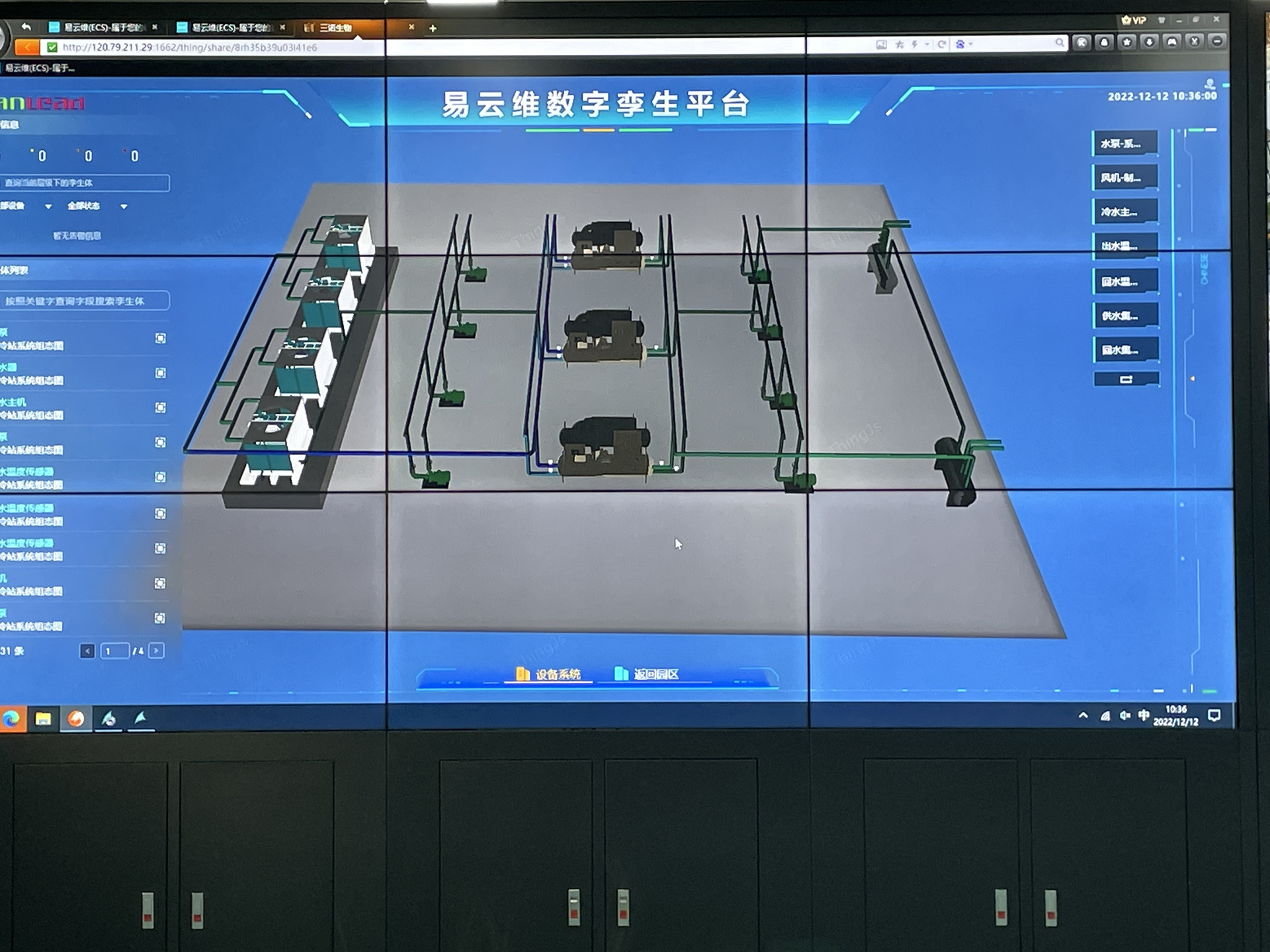Image resolution: width=1270 pixels, height=952 pixels.
Task: Open the notification center in system tray
Action: (1214, 715)
